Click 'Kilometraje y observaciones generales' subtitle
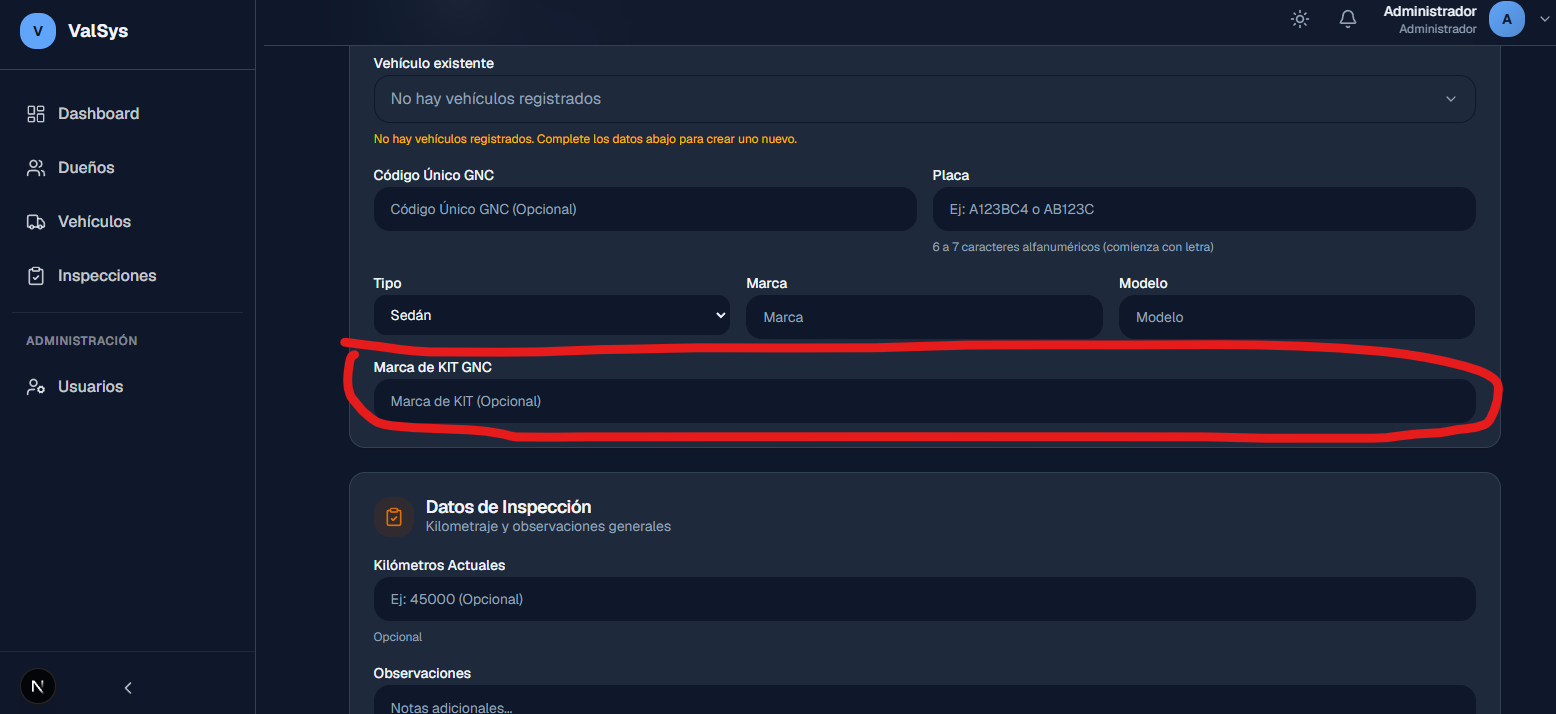This screenshot has height=714, width=1556. pyautogui.click(x=548, y=526)
